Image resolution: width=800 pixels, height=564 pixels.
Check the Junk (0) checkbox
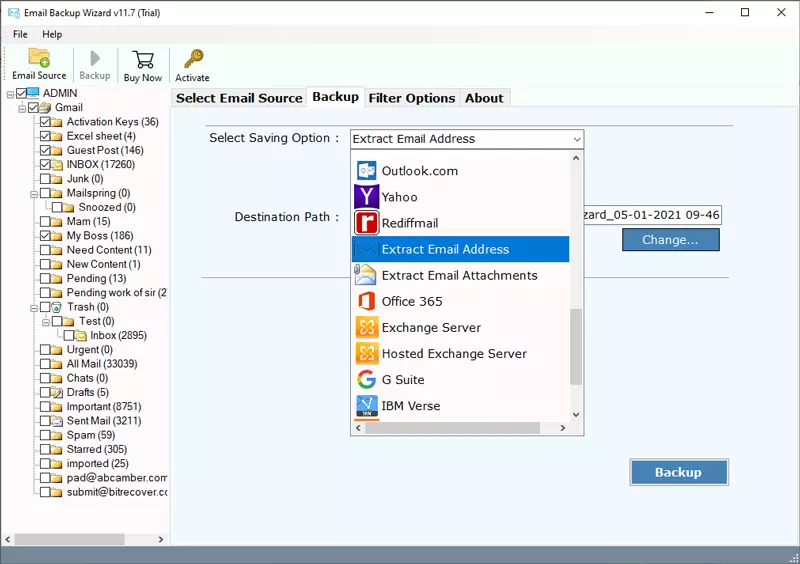(x=45, y=179)
